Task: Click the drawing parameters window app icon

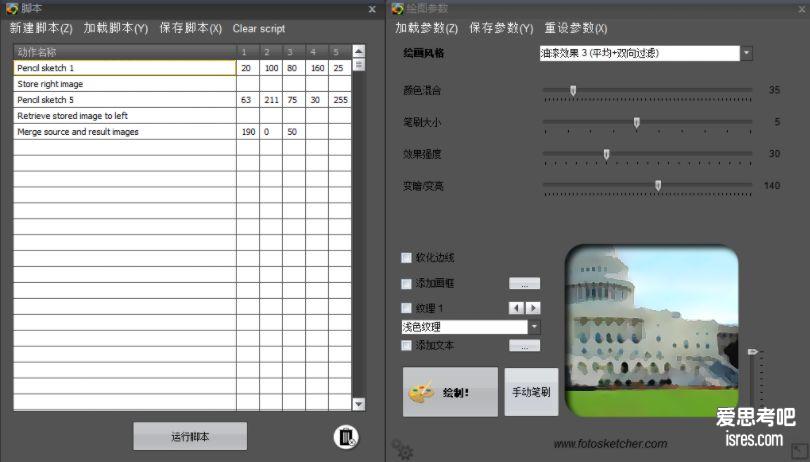Action: pyautogui.click(x=397, y=8)
